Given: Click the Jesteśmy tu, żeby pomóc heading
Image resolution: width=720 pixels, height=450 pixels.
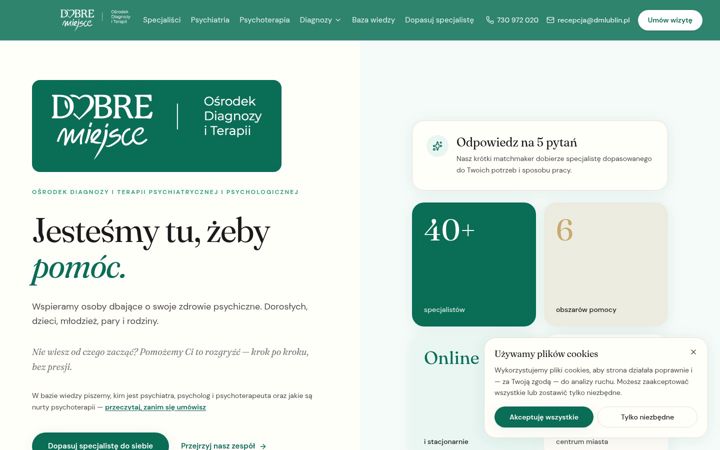Looking at the screenshot, I should coord(151,249).
